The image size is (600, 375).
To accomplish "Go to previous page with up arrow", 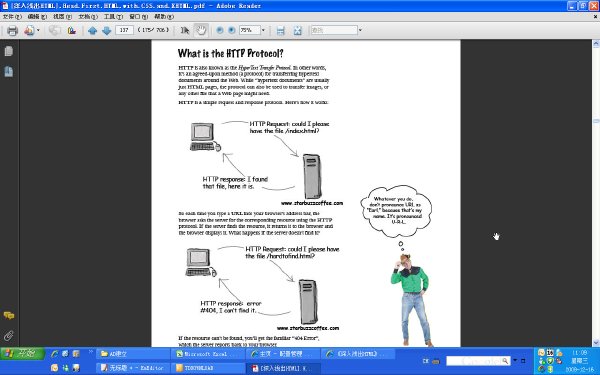I will point(92,30).
